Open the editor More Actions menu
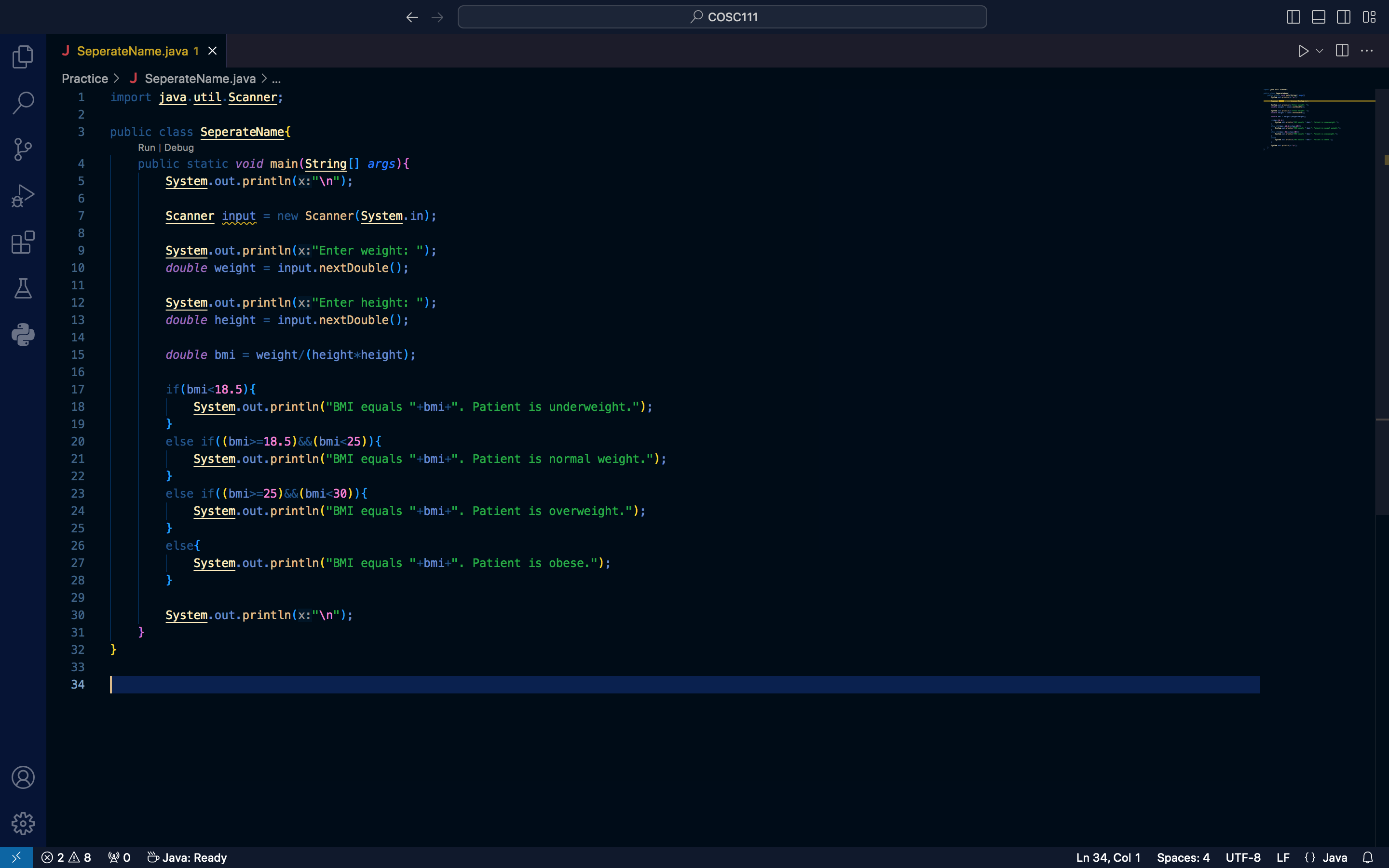This screenshot has height=868, width=1389. coord(1367,51)
